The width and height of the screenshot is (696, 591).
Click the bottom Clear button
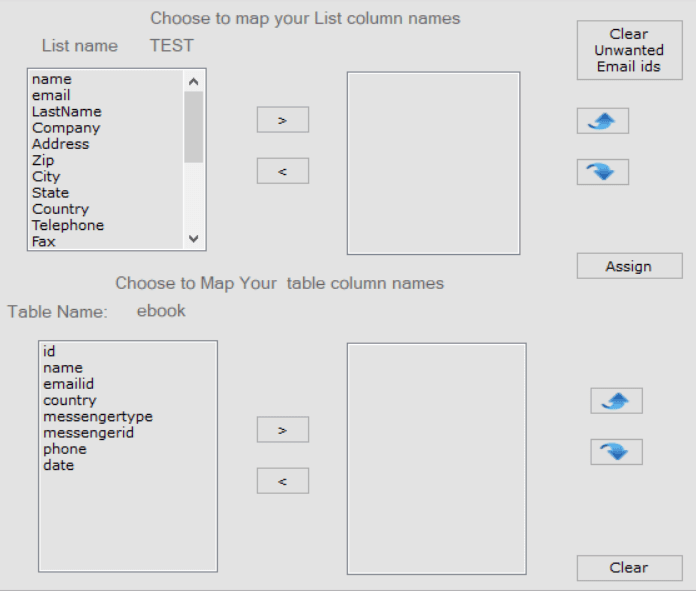tap(629, 568)
